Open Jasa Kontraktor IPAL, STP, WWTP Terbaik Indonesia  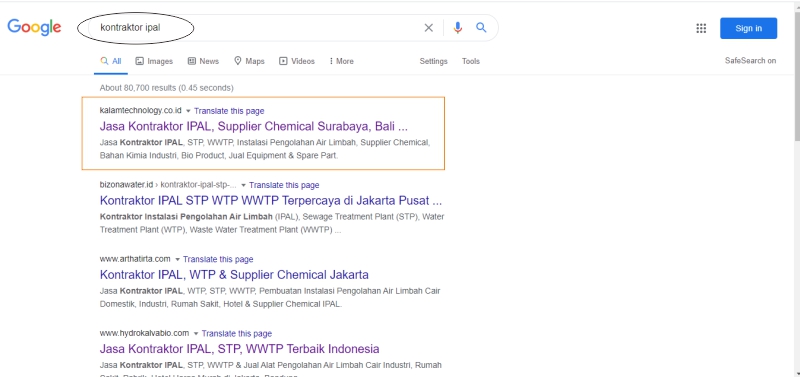click(240, 349)
